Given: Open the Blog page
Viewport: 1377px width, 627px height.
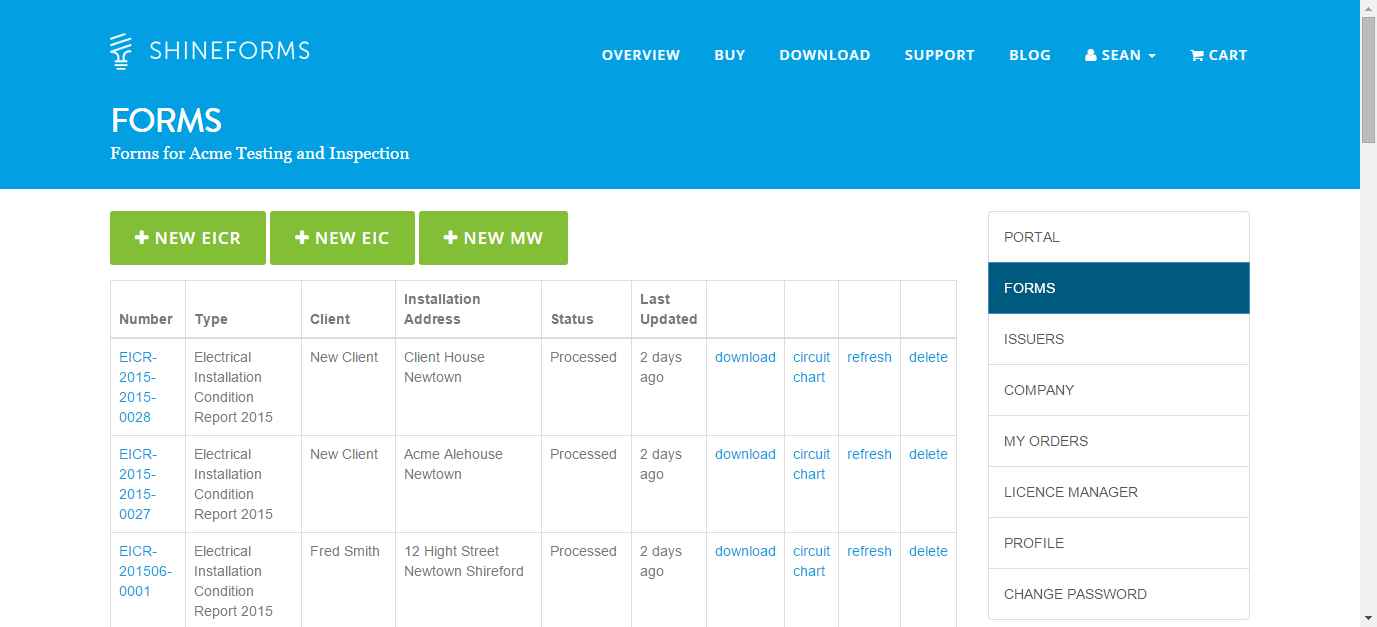Looking at the screenshot, I should click(x=1029, y=55).
